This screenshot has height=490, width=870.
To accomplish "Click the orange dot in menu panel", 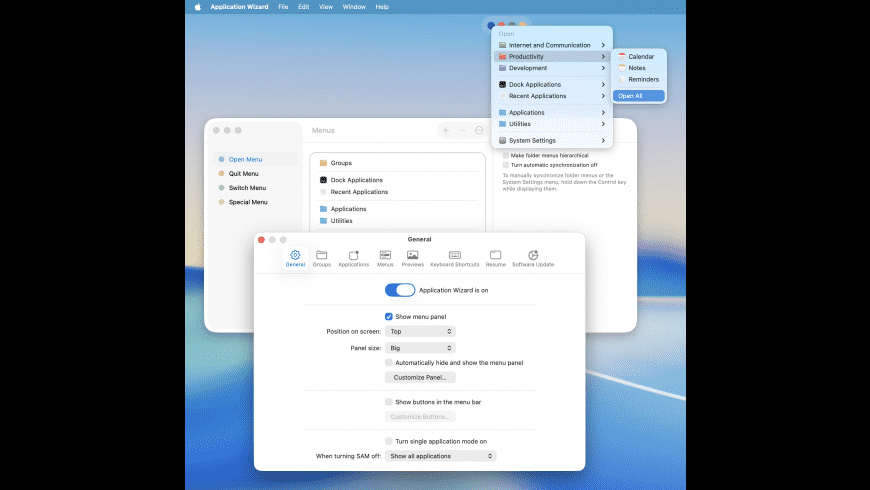I will click(522, 25).
